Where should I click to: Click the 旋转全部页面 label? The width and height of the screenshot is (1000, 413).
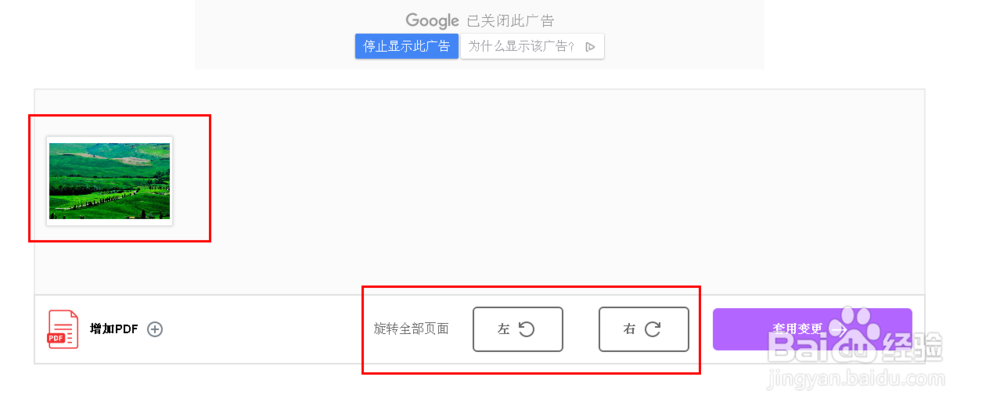coord(411,329)
